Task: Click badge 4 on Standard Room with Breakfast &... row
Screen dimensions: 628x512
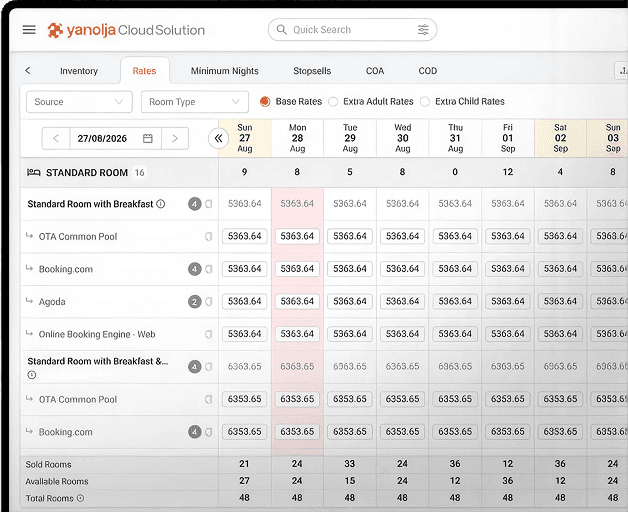Action: pyautogui.click(x=195, y=367)
